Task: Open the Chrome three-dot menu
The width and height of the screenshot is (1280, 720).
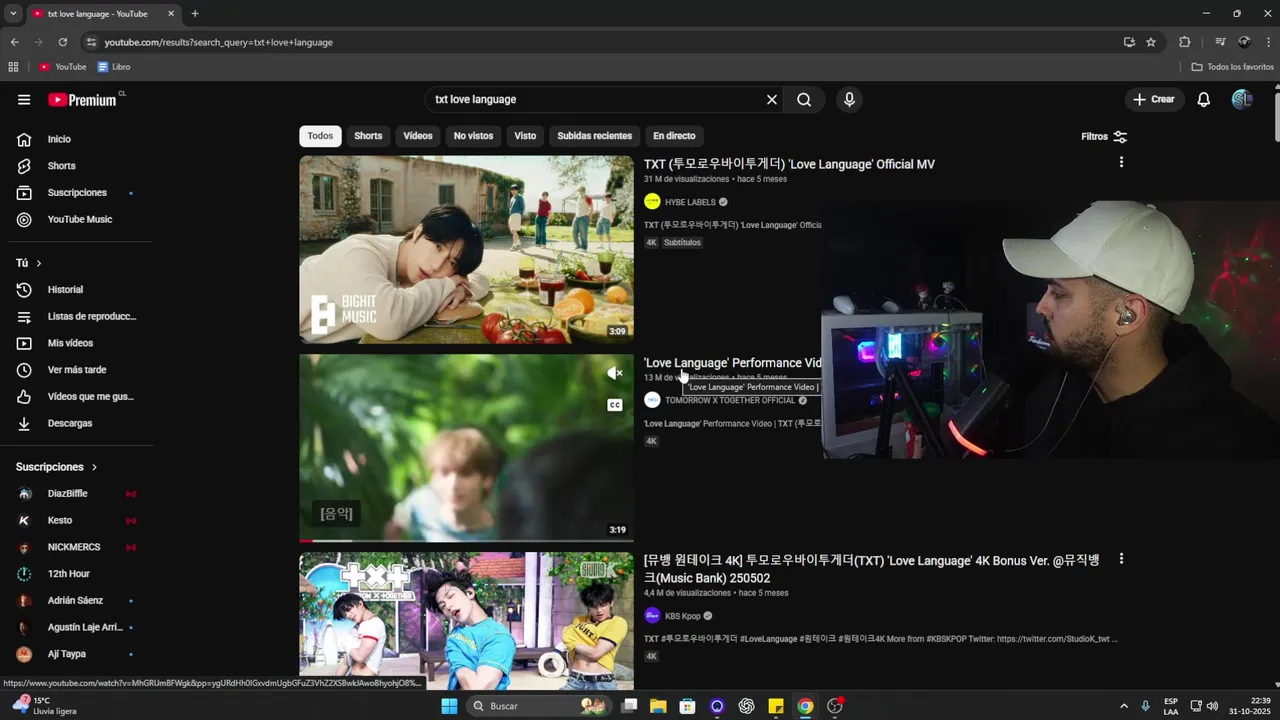Action: pos(1268,42)
